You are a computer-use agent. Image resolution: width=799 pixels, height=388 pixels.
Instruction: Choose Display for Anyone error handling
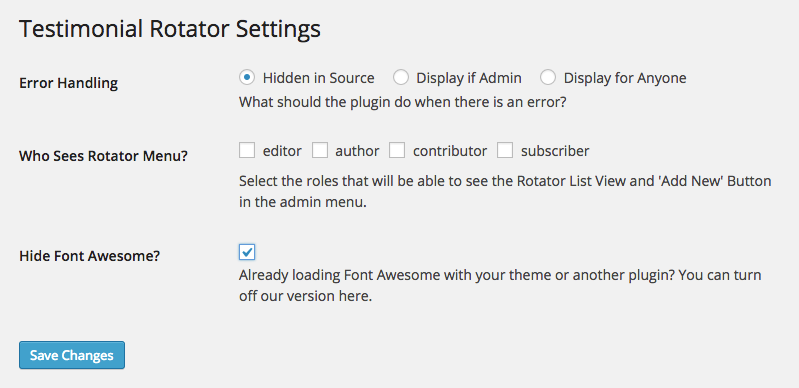548,78
